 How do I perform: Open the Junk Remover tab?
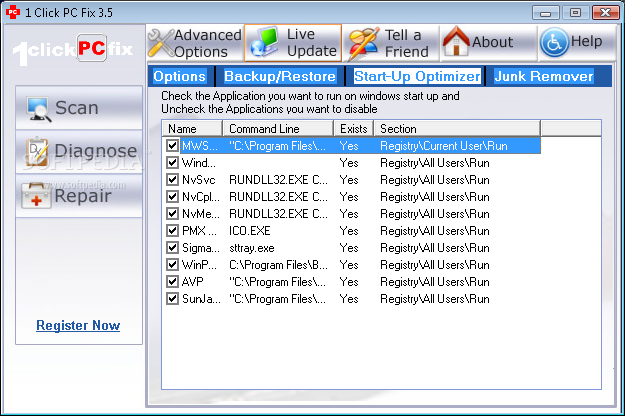click(x=544, y=76)
